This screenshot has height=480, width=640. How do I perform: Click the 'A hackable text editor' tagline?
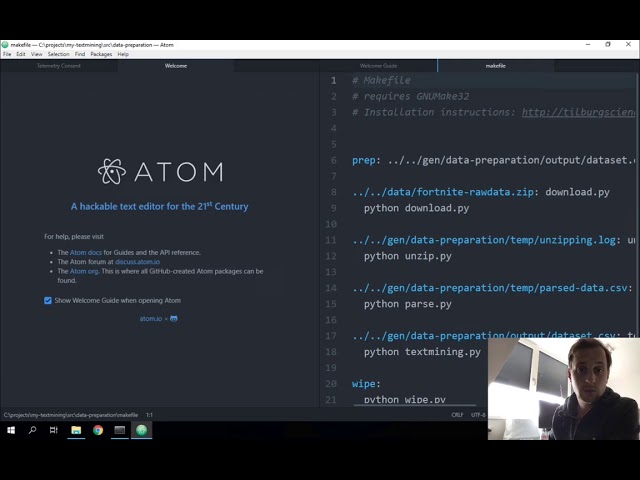pyautogui.click(x=159, y=206)
